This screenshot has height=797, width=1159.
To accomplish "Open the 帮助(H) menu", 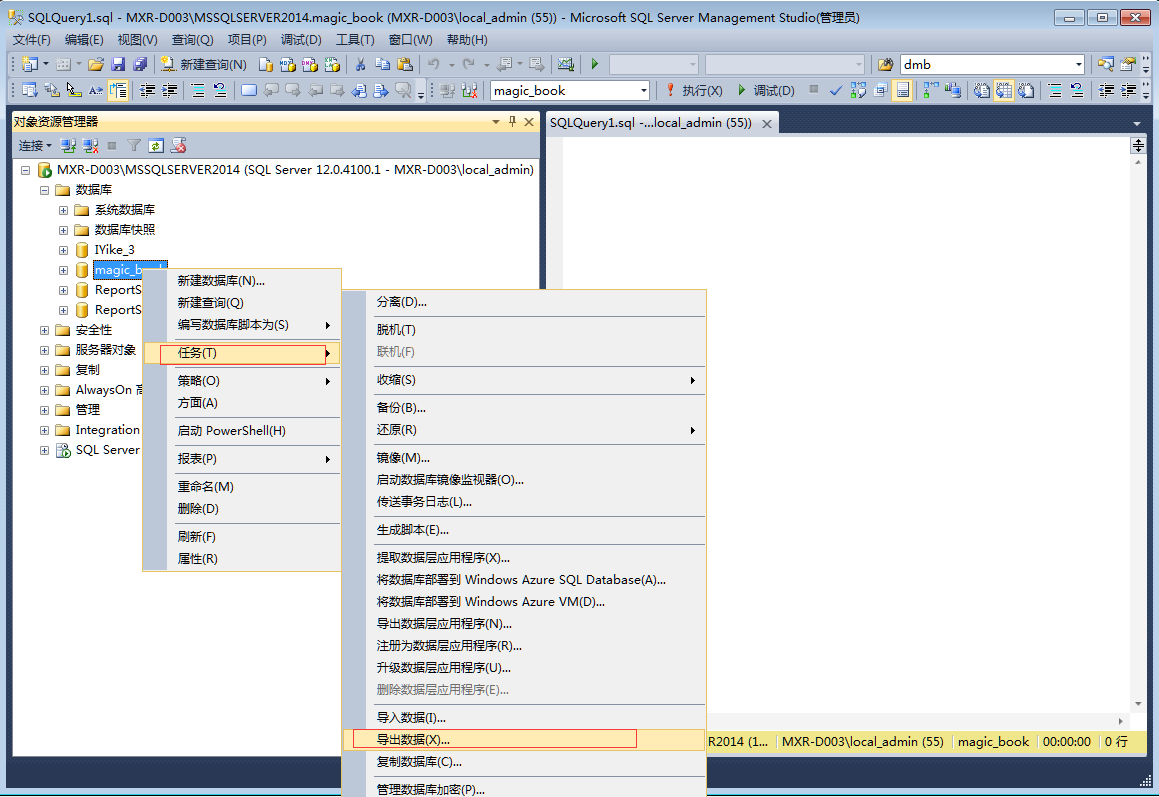I will [466, 39].
